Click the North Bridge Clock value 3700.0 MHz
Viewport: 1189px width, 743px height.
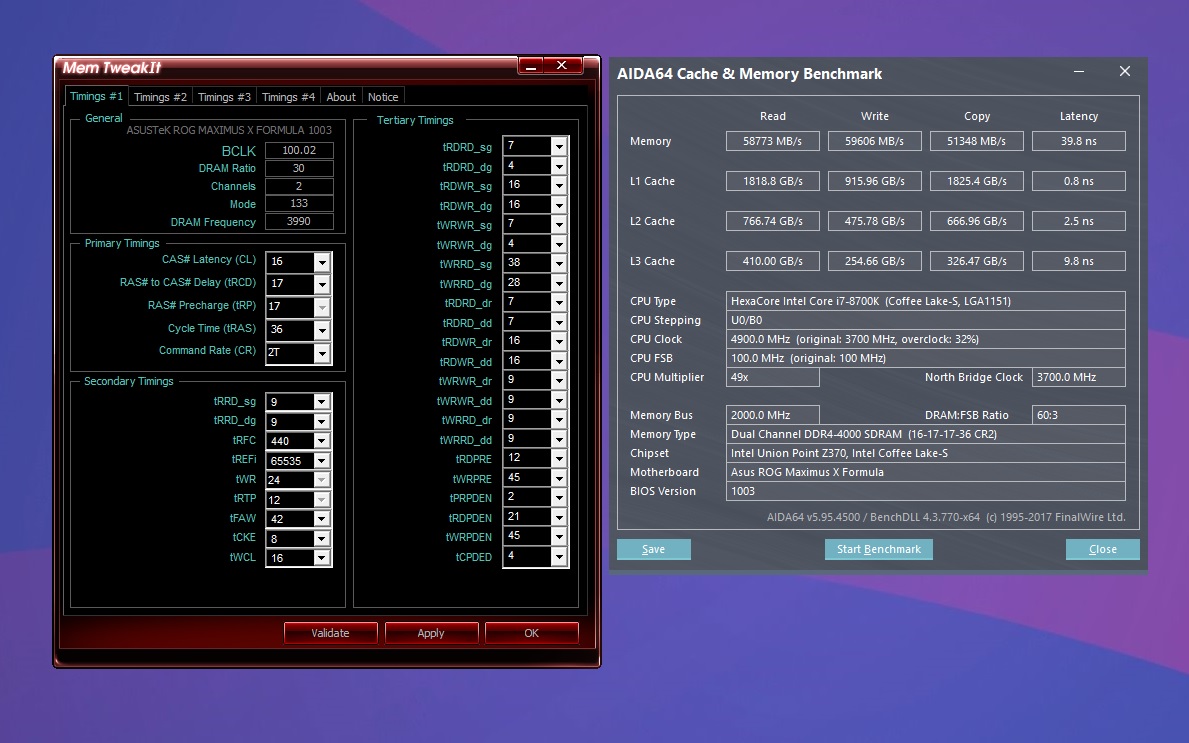1078,377
